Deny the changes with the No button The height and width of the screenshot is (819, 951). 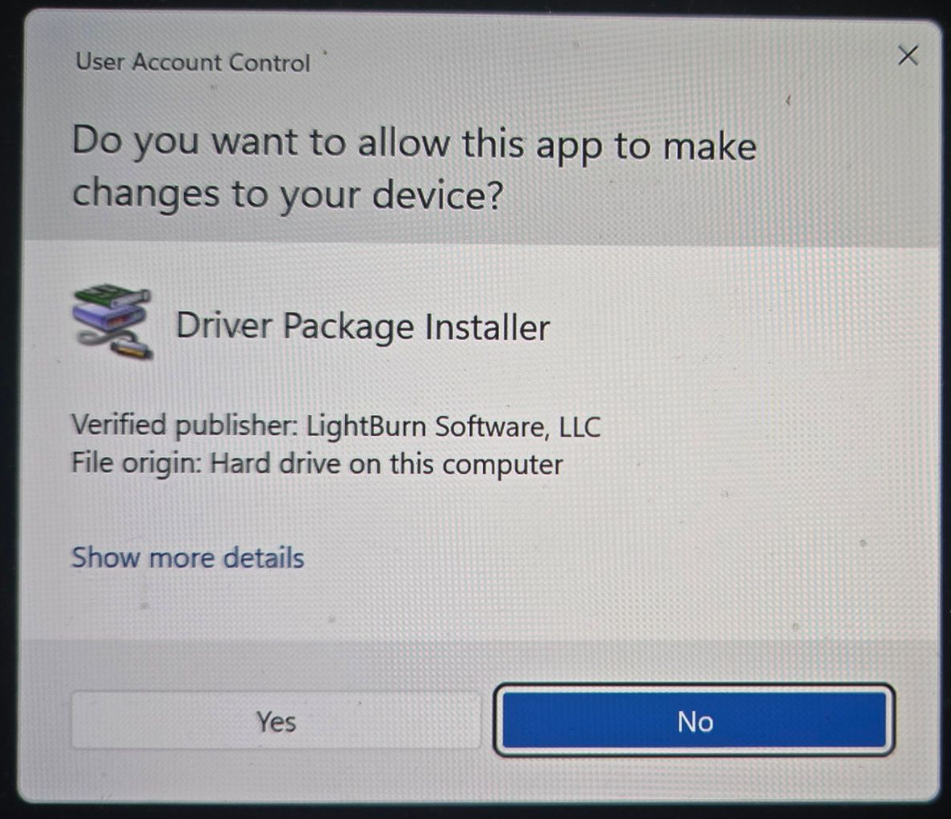[x=694, y=721]
